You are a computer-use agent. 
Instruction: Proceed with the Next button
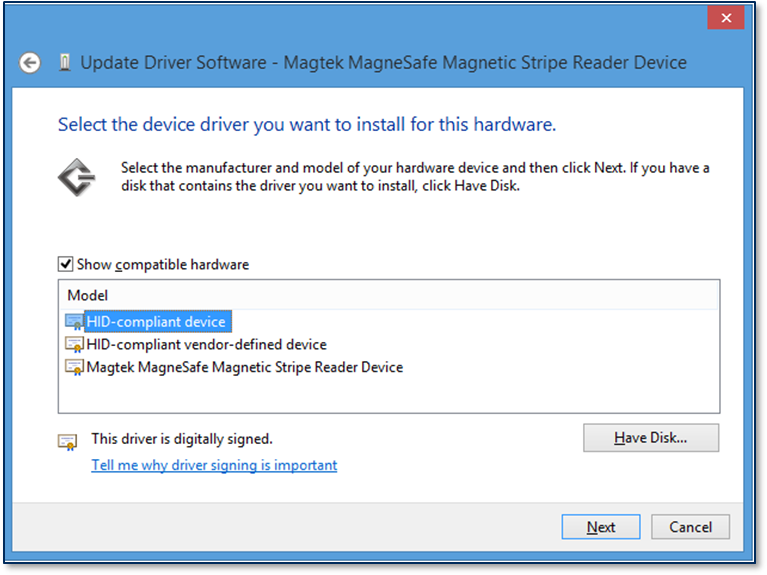[601, 527]
